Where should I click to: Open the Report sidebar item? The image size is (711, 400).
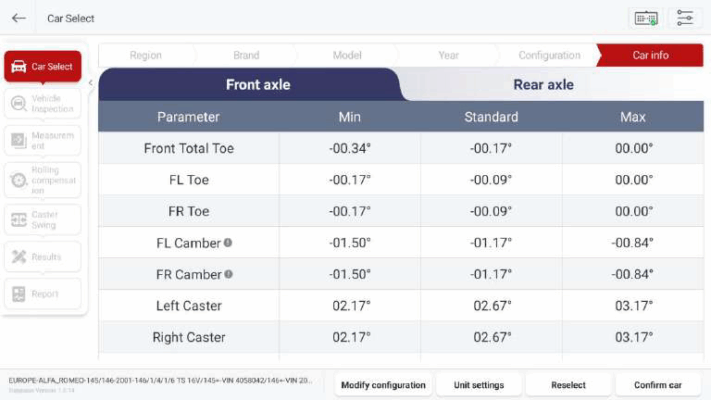[43, 294]
